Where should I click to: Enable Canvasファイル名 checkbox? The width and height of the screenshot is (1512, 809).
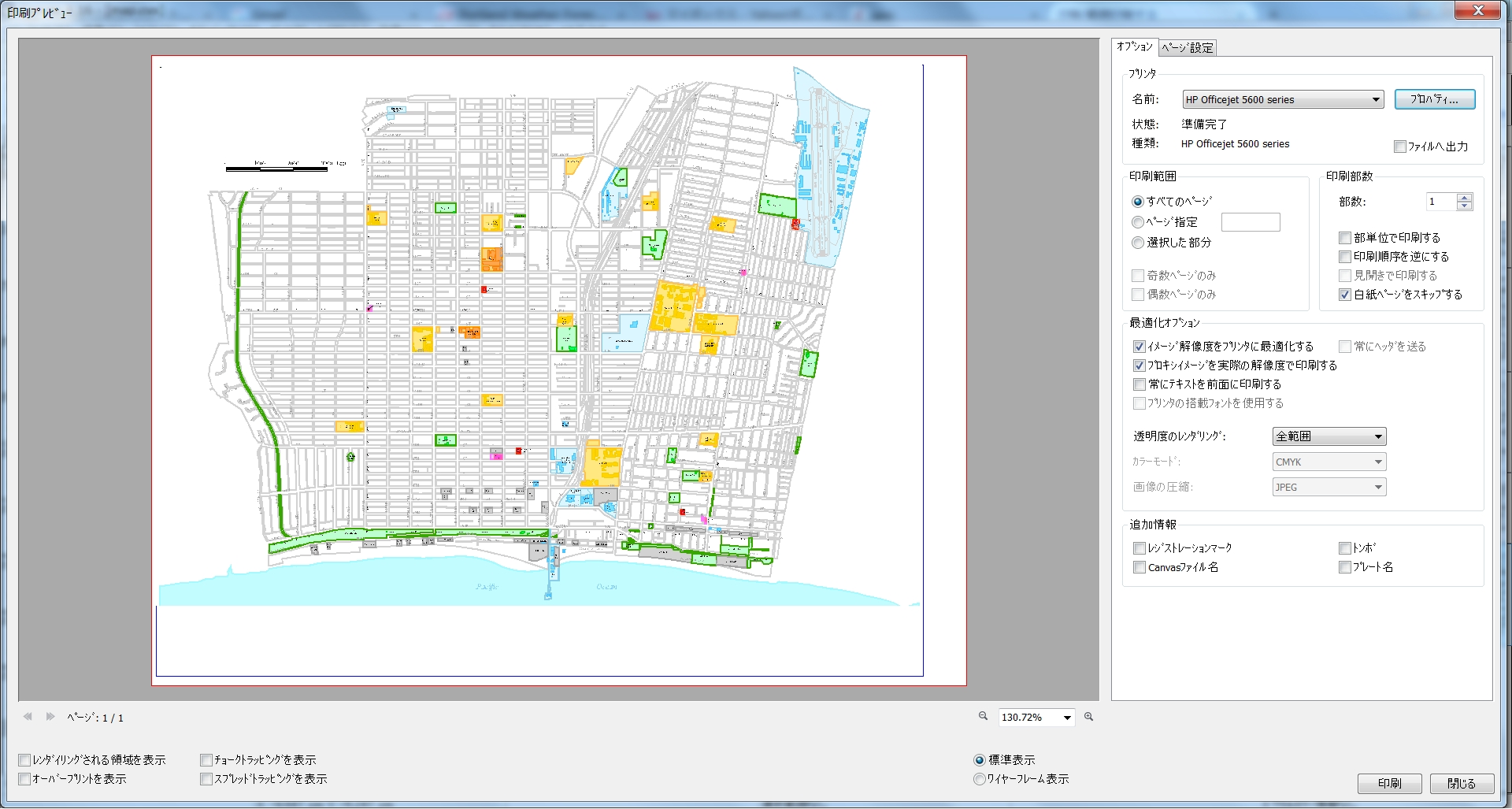1139,567
